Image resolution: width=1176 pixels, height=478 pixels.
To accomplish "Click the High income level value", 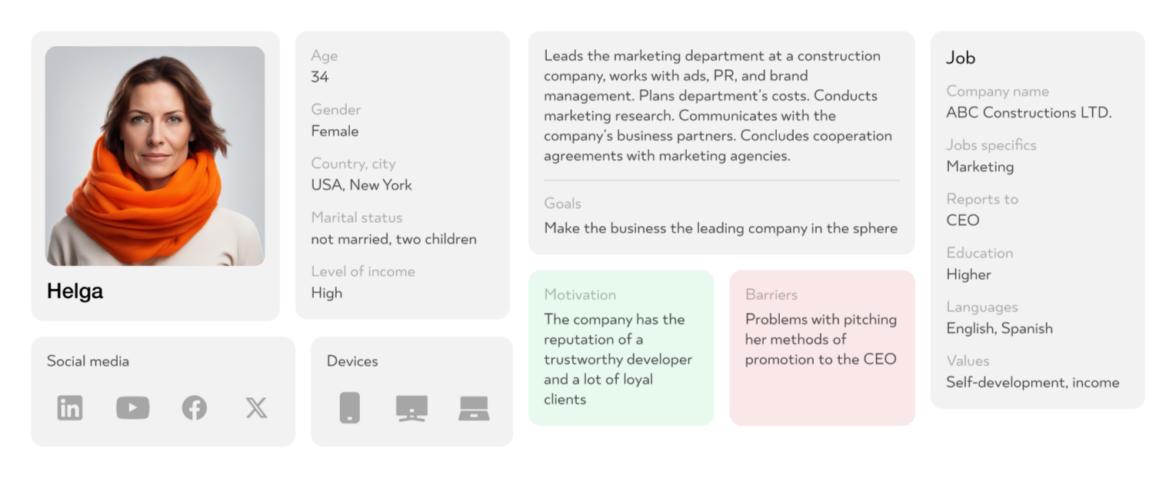I will click(x=326, y=293).
